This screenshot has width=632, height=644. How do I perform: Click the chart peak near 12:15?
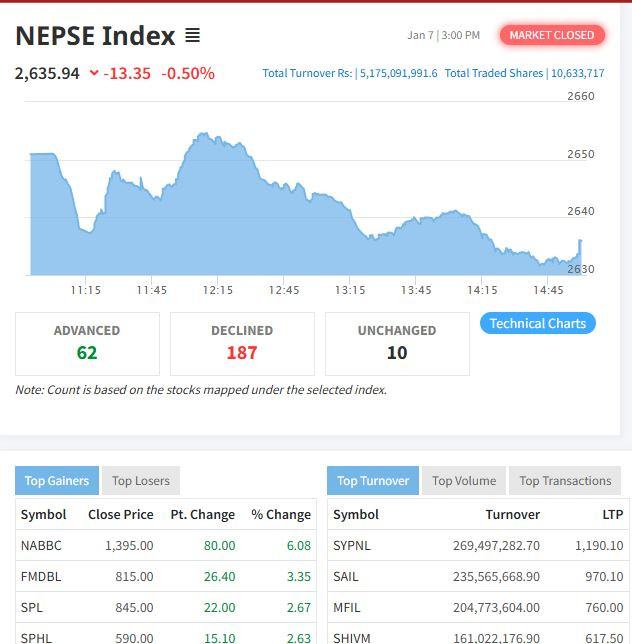pos(203,134)
